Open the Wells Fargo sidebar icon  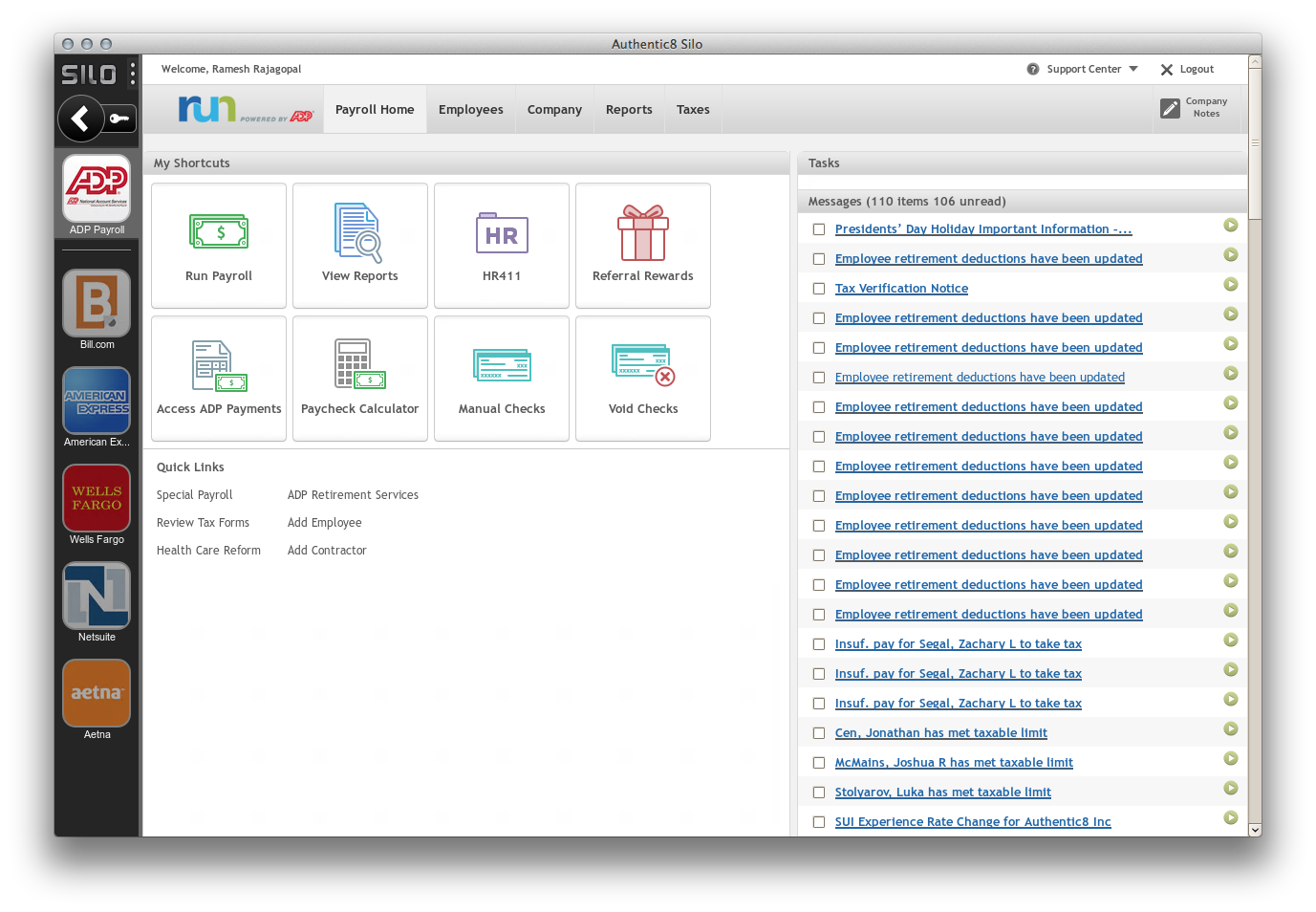click(x=97, y=498)
